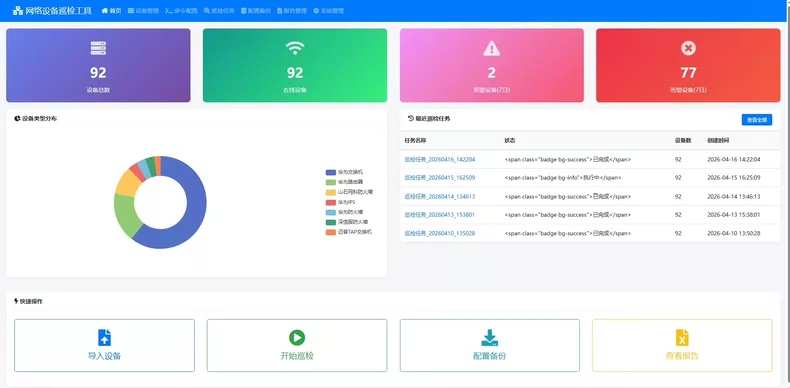Click the network logo icon beside 网络设备巡检工具

click(x=18, y=10)
